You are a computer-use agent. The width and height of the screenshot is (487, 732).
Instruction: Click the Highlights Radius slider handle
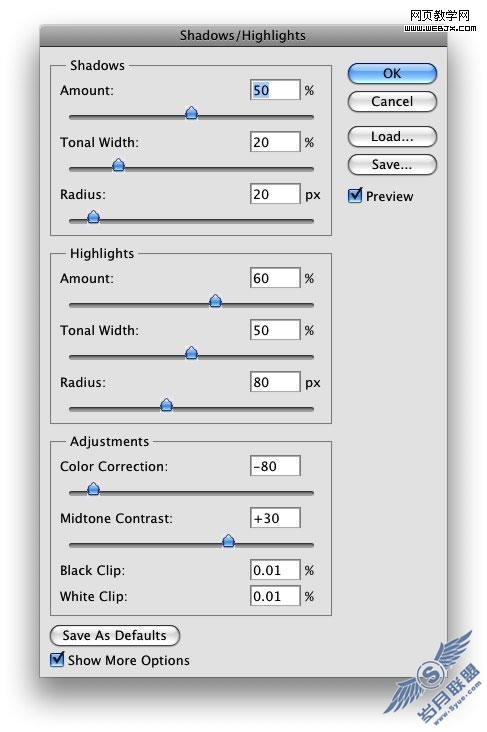(x=167, y=405)
